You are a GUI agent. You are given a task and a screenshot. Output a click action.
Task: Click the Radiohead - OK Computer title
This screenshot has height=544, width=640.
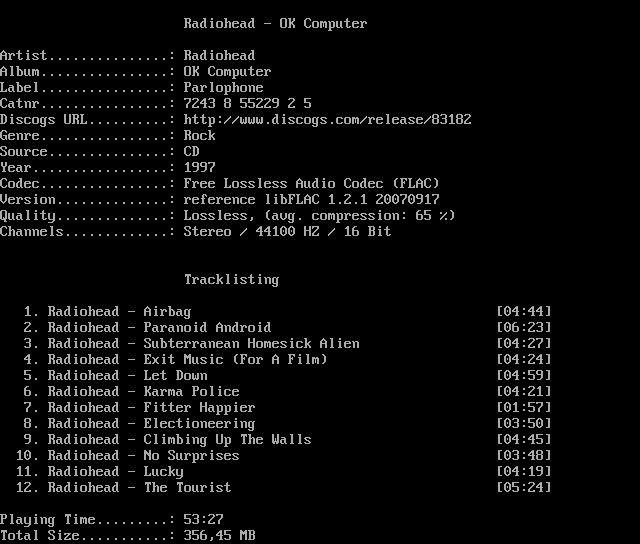[275, 24]
